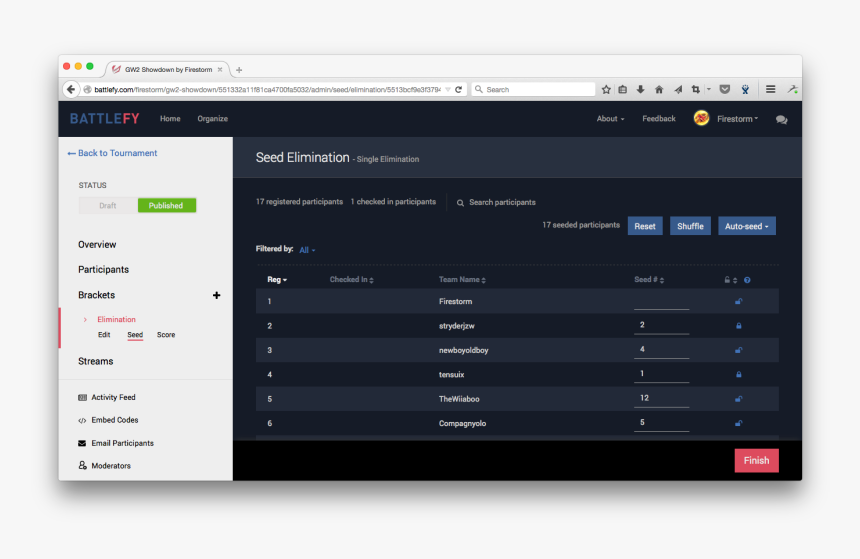The height and width of the screenshot is (559, 860).
Task: Open the Participants section
Action: point(103,270)
